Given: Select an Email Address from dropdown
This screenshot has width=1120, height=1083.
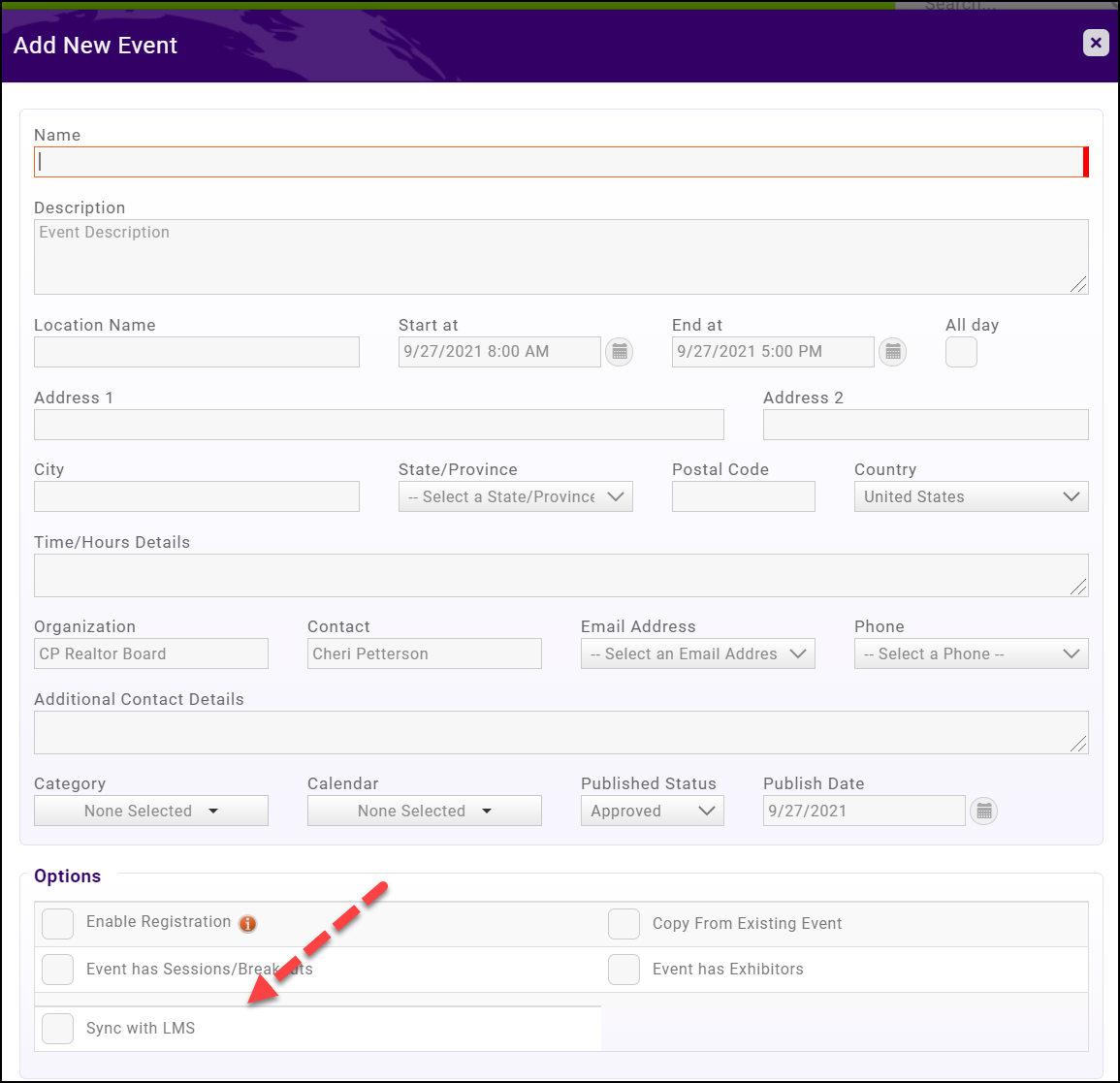Looking at the screenshot, I should [x=697, y=654].
